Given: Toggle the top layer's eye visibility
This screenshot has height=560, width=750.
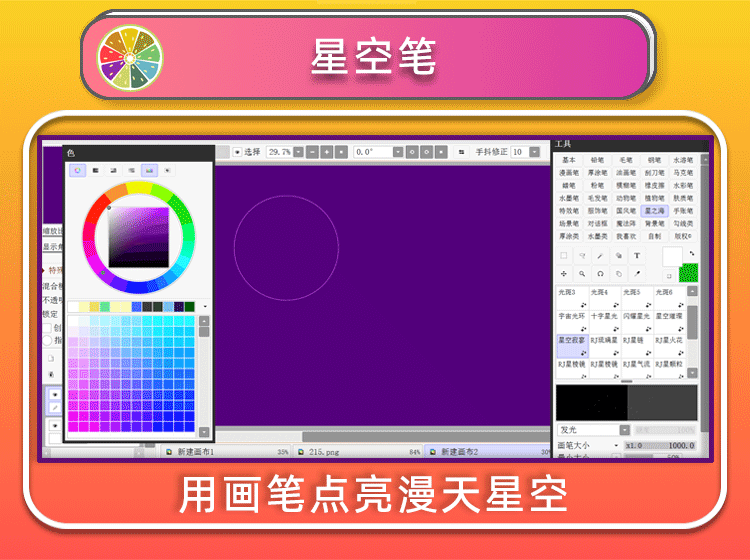Looking at the screenshot, I should [x=55, y=395].
